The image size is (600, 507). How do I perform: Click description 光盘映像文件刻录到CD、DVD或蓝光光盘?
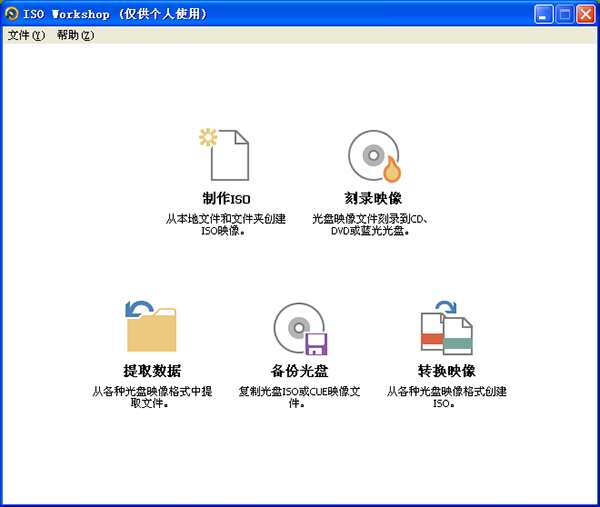(370, 225)
